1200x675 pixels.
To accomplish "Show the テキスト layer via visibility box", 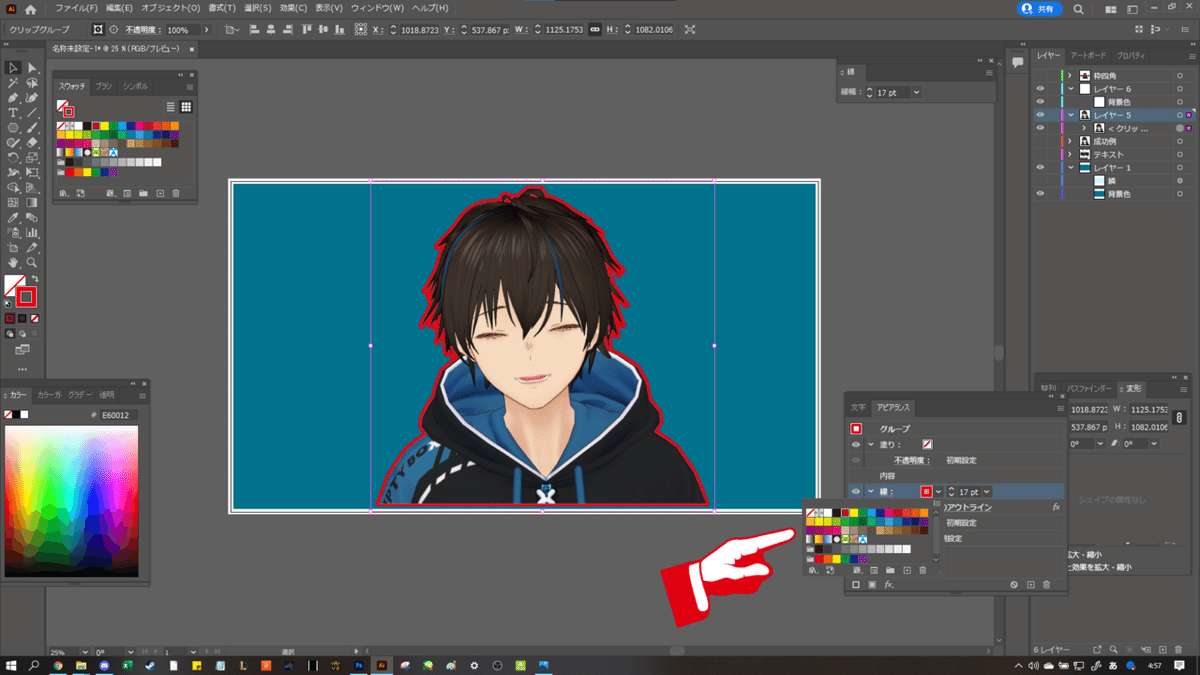I will [1040, 154].
